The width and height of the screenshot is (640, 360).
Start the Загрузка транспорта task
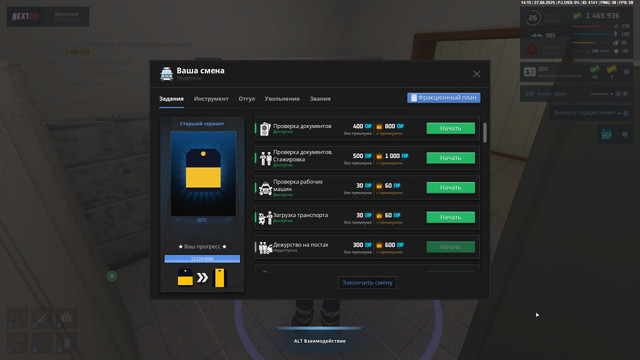click(451, 217)
